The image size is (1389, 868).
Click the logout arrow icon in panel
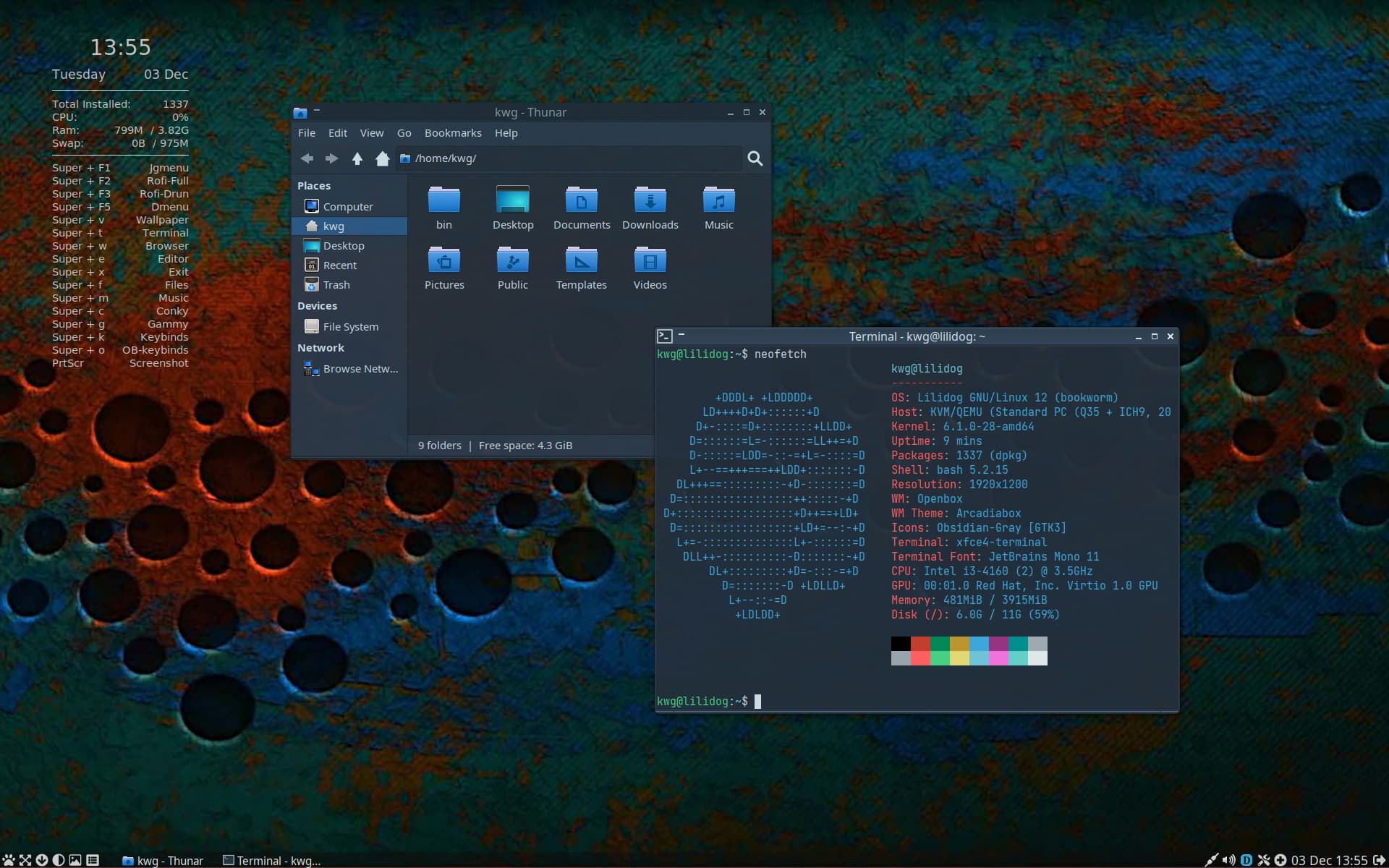click(1379, 860)
